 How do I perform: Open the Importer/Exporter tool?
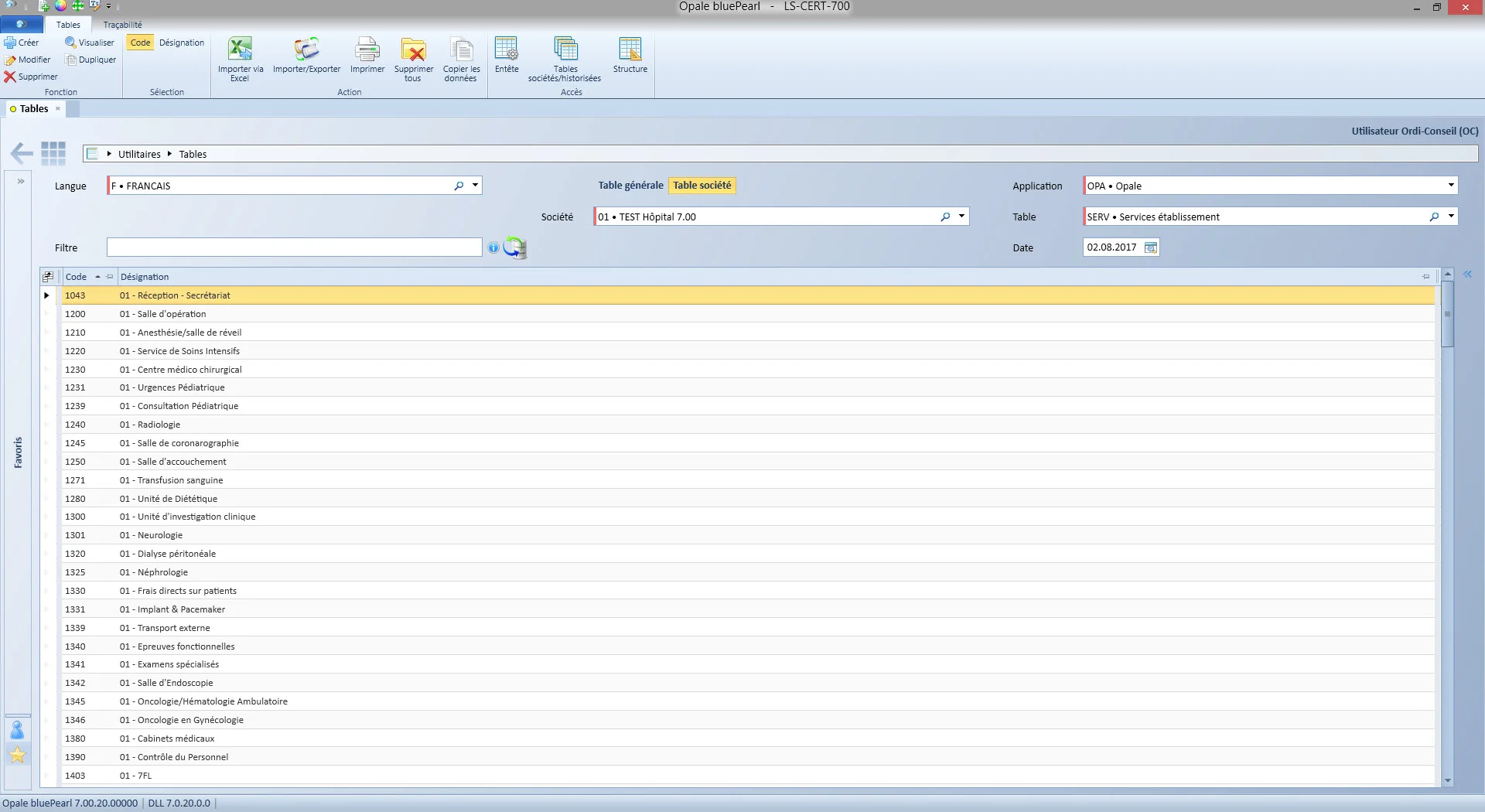306,55
